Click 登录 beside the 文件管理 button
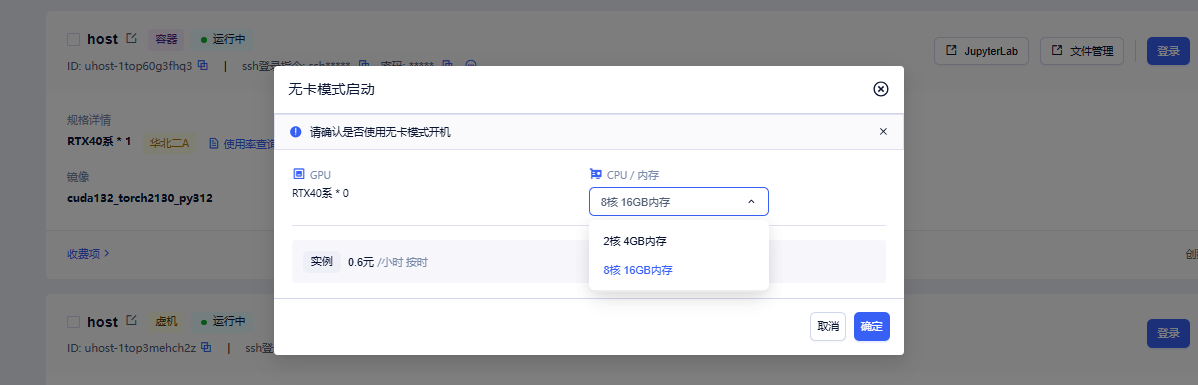Image resolution: width=1198 pixels, height=385 pixels. click(x=1168, y=51)
